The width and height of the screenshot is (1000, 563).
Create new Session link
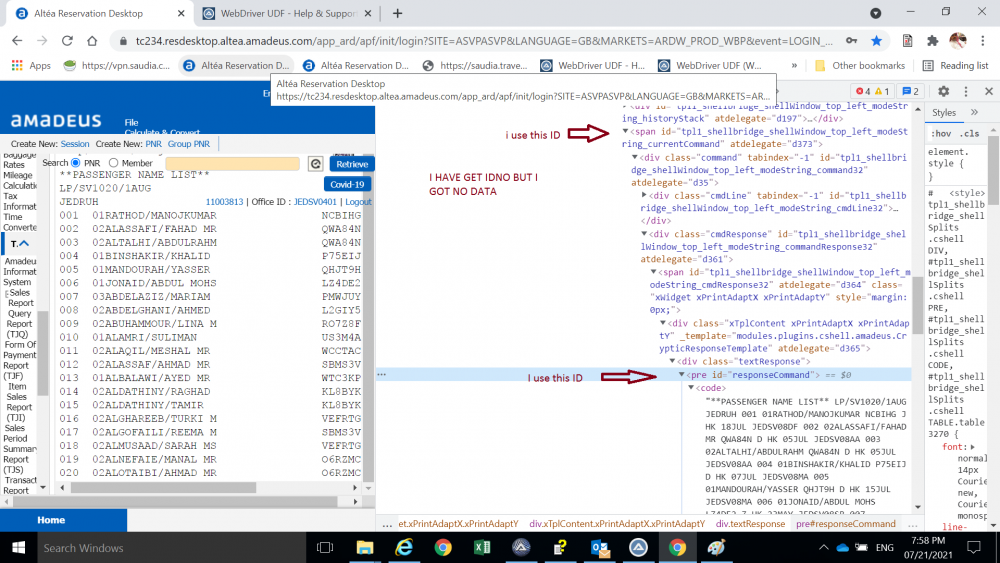75,144
